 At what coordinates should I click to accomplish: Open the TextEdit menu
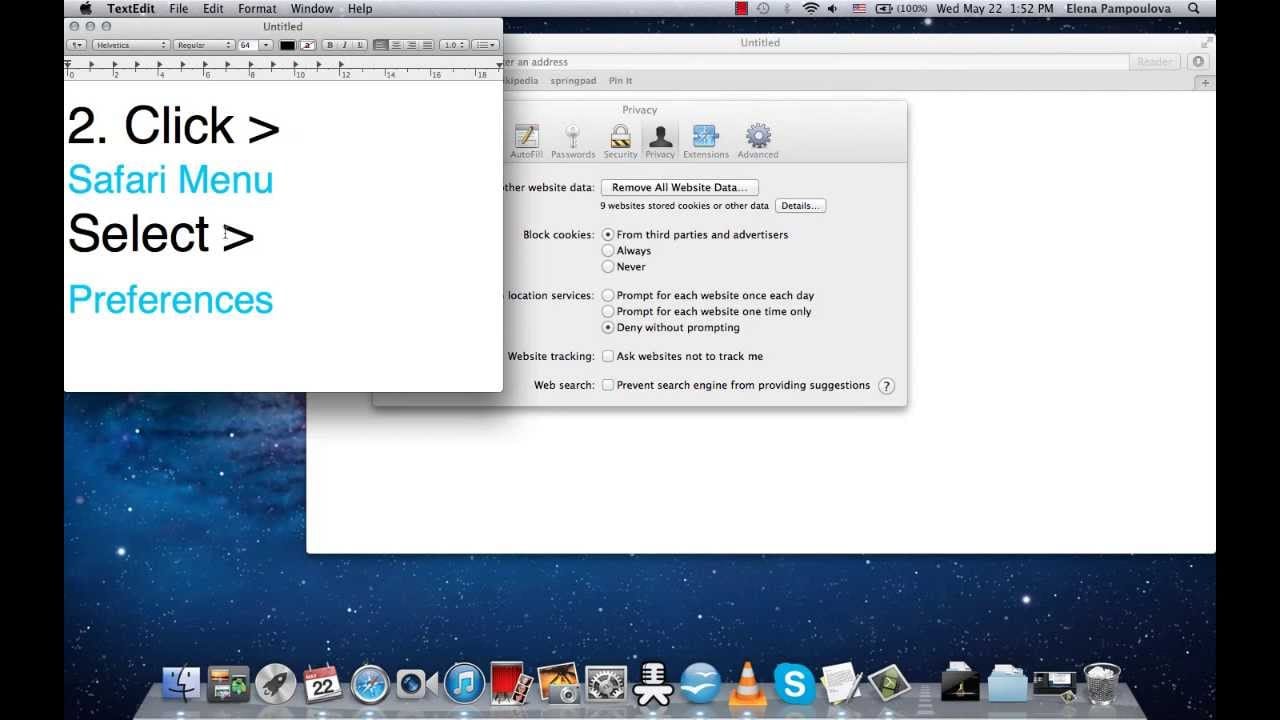(131, 8)
